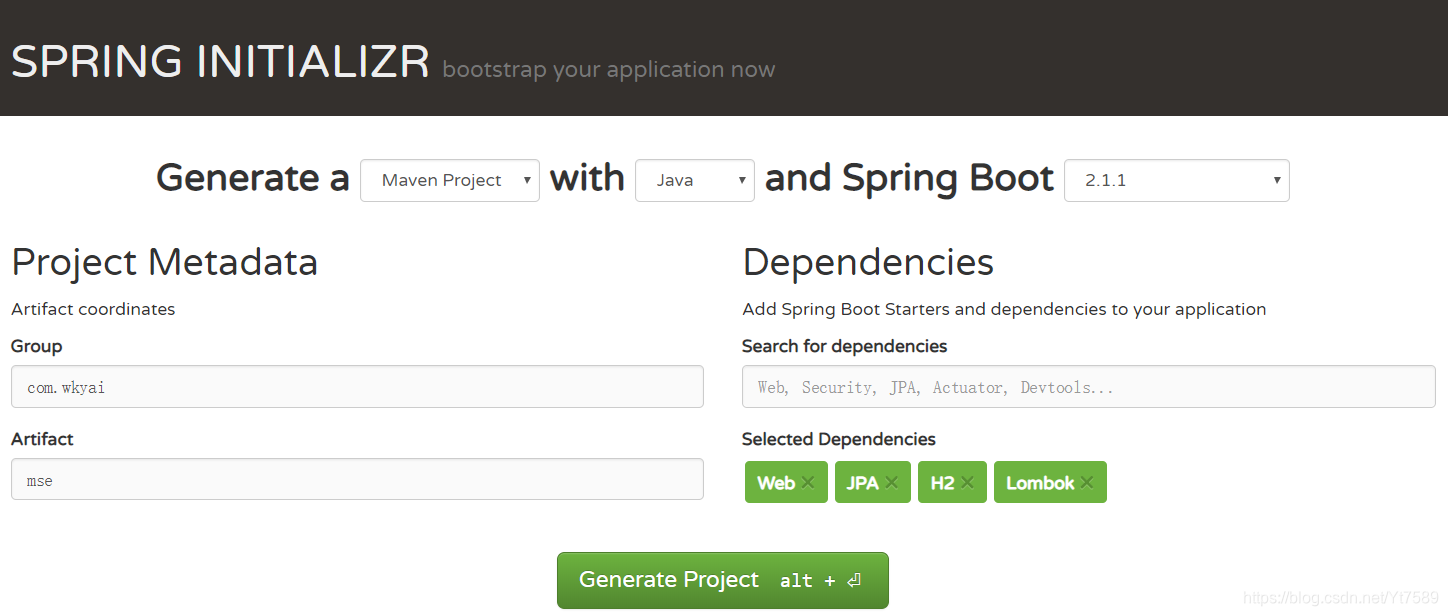This screenshot has height=616, width=1448.
Task: Open the Spring Boot 2.1.1 version dropdown
Action: 1177,180
